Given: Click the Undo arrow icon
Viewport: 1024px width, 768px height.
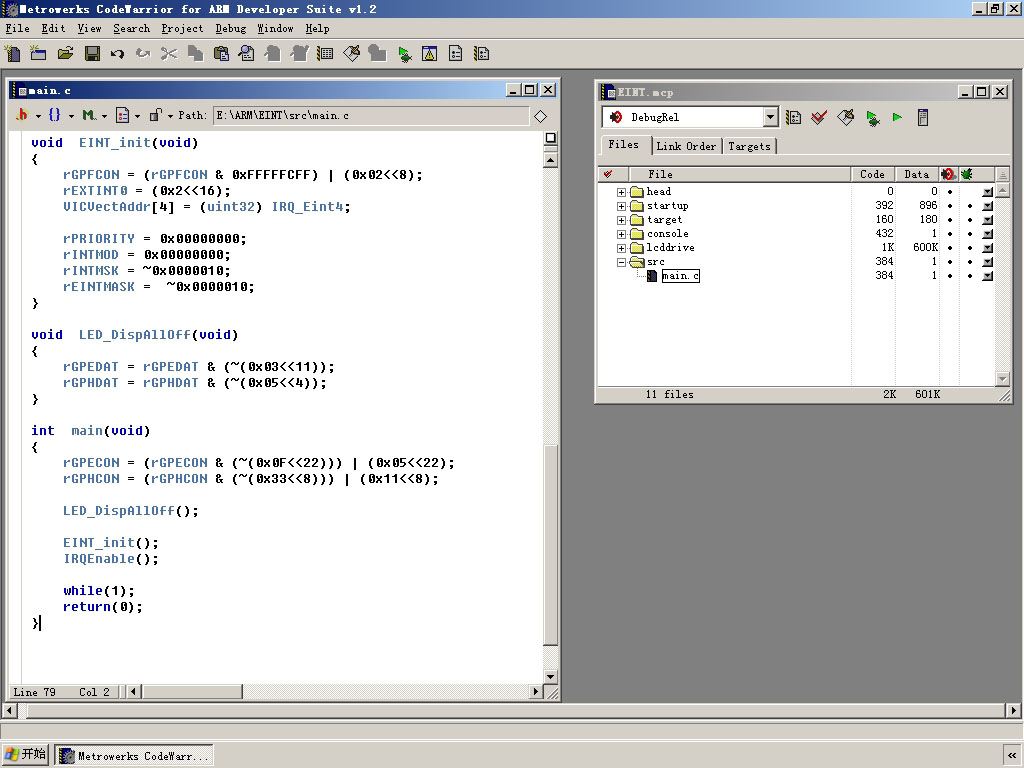Looking at the screenshot, I should tap(118, 53).
